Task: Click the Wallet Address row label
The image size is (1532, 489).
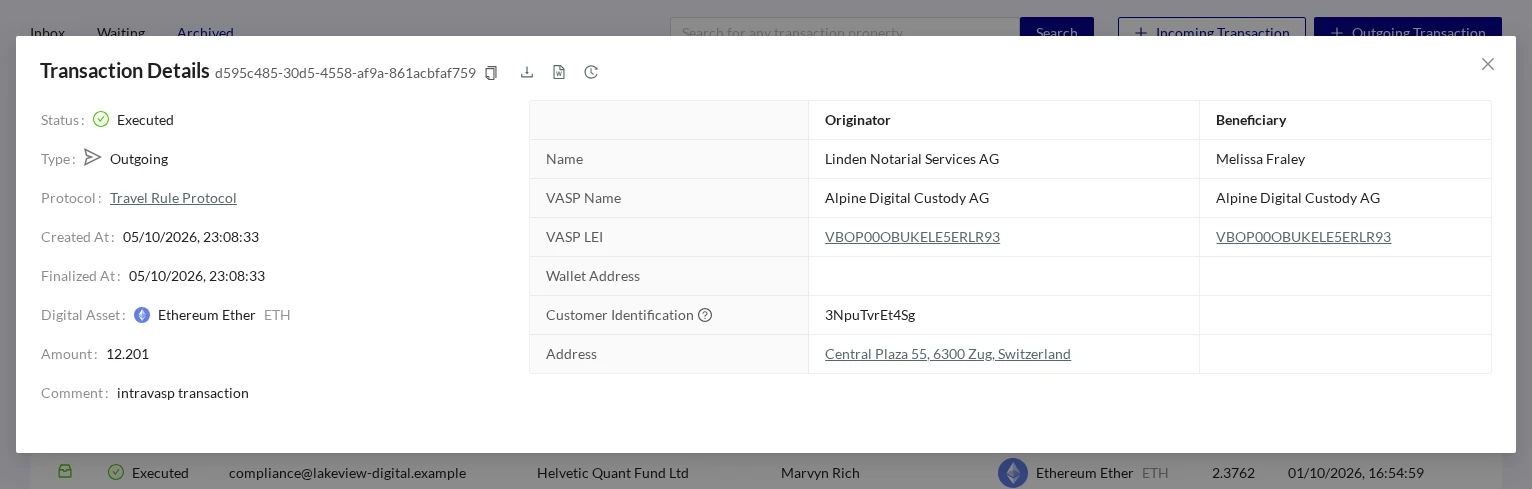Action: point(593,276)
